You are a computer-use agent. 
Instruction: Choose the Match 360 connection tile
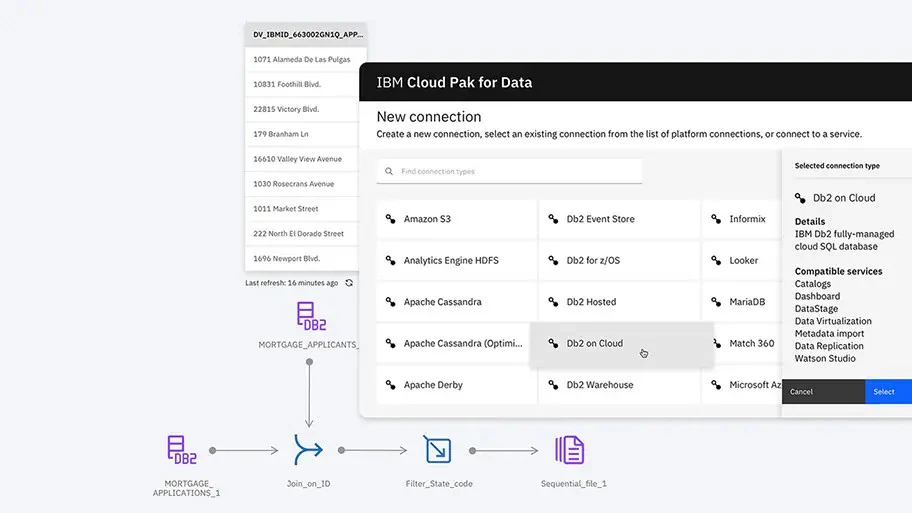tap(747, 343)
